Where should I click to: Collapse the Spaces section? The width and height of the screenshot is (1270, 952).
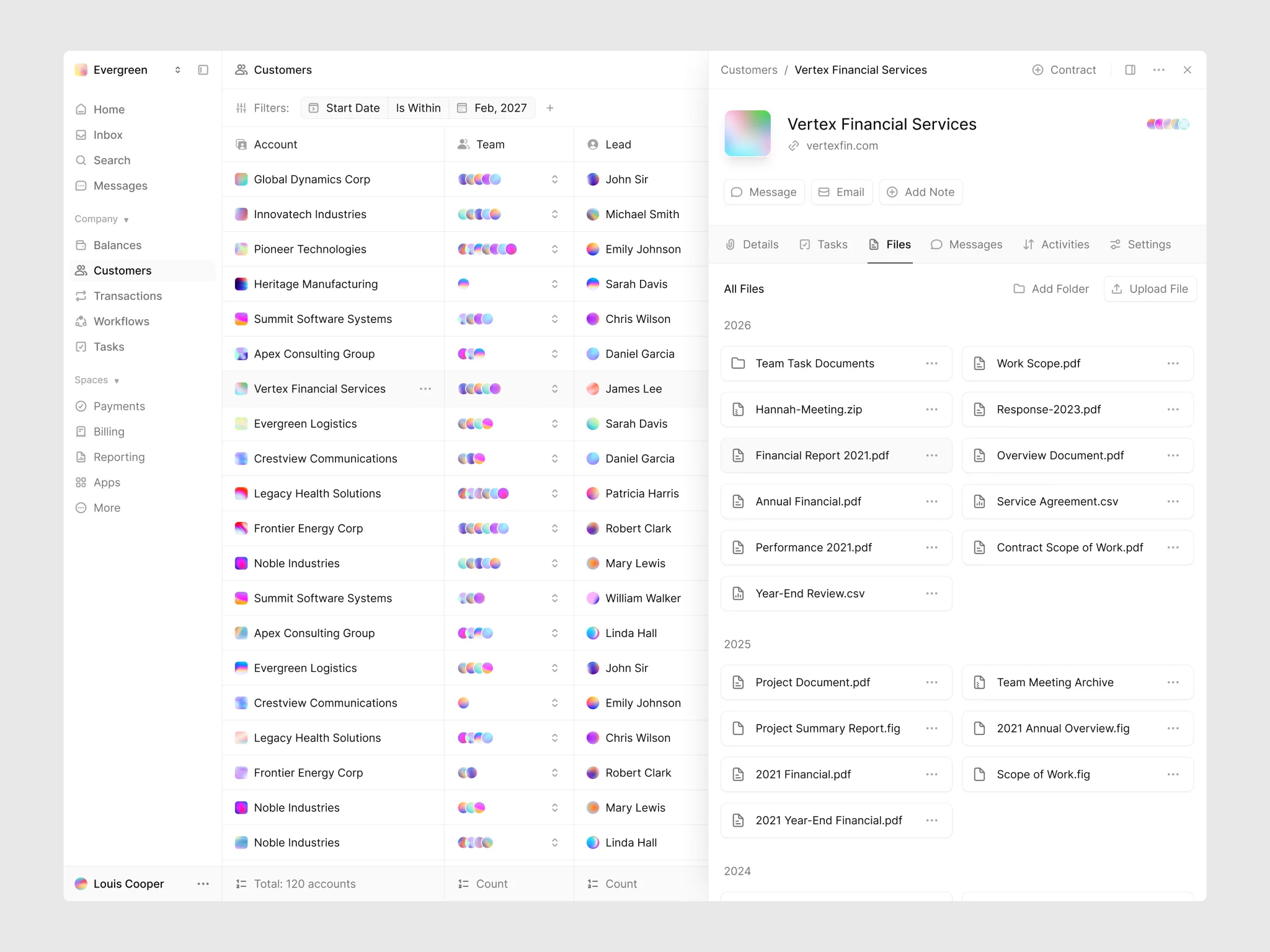pyautogui.click(x=97, y=381)
